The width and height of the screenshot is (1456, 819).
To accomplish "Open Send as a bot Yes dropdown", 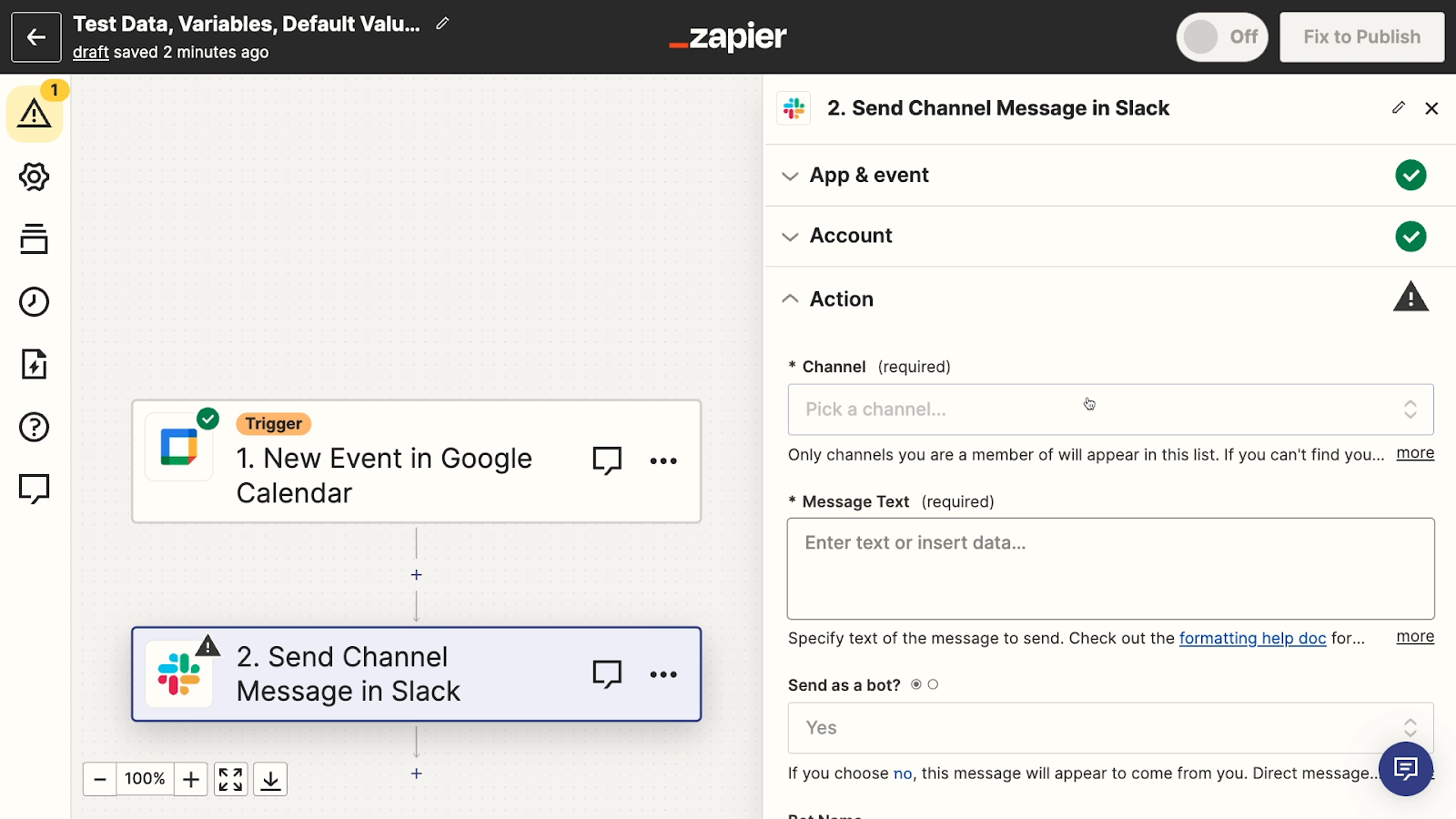I will point(1110,728).
